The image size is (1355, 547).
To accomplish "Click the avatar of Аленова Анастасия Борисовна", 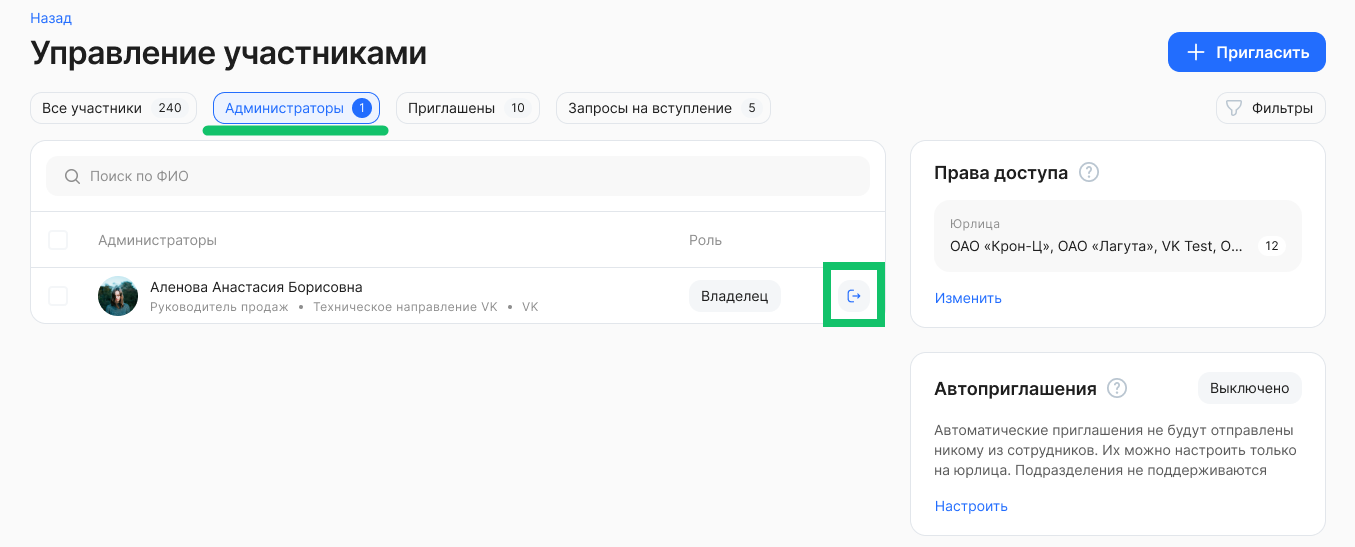I will coord(118,296).
